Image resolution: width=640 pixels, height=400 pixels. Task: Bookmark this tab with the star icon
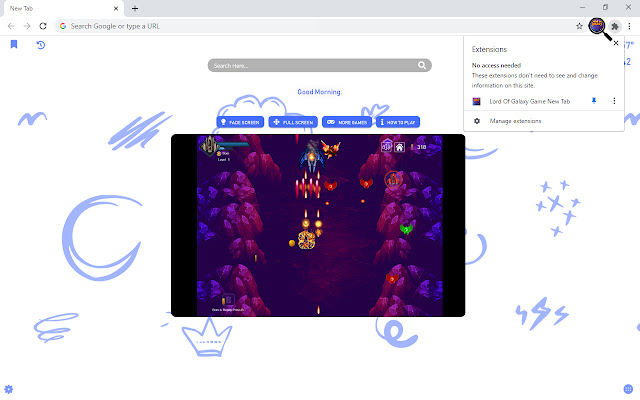(x=579, y=26)
